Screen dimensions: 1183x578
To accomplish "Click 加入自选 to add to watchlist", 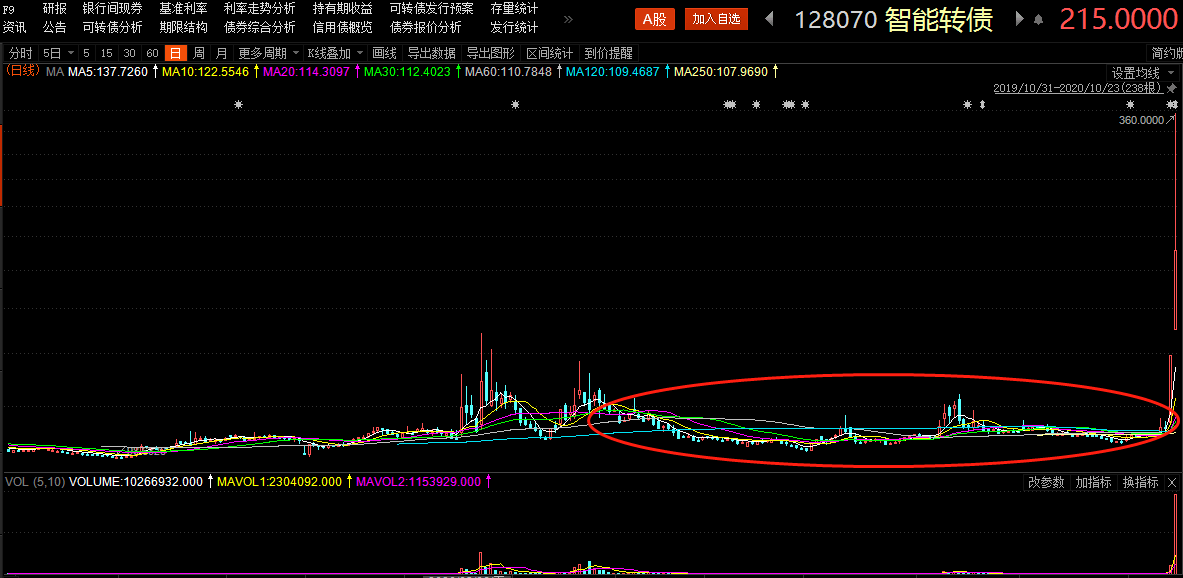I will click(x=714, y=18).
